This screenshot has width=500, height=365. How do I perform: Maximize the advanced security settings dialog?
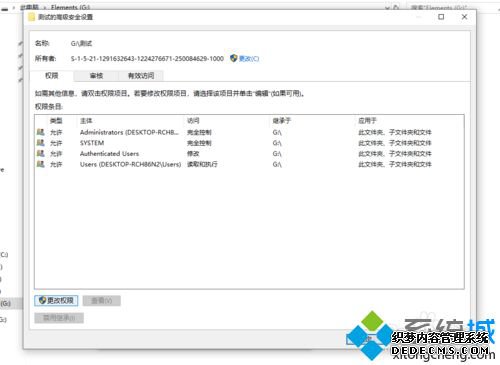tap(441, 17)
